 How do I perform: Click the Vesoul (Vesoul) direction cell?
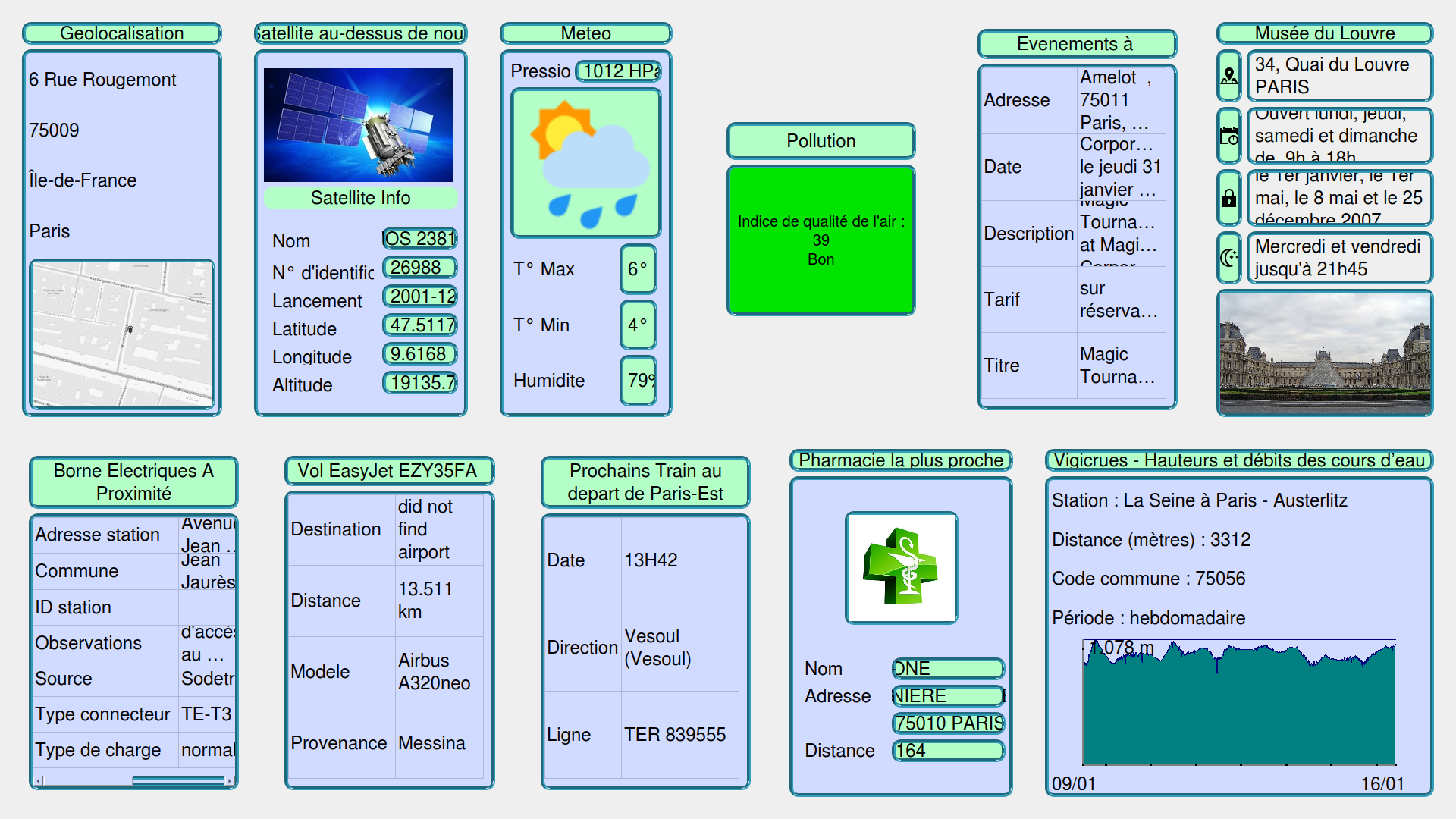679,648
